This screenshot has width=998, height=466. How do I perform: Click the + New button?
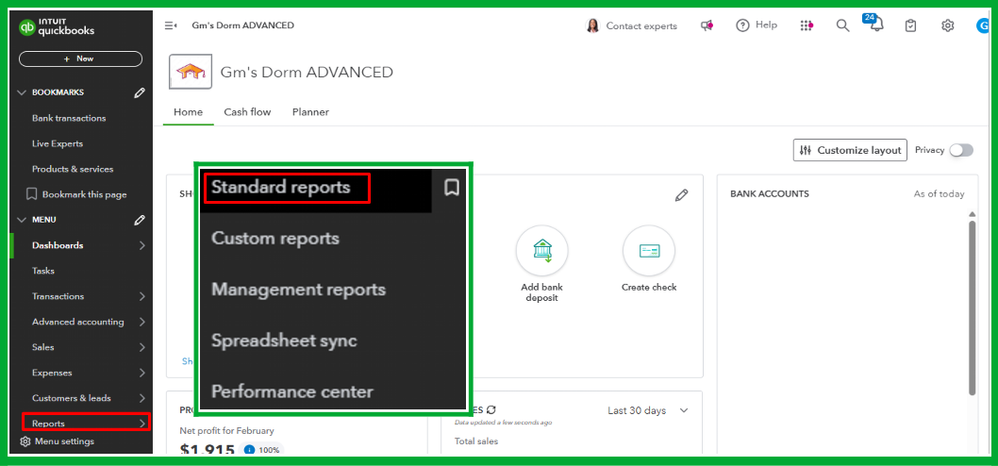point(81,59)
